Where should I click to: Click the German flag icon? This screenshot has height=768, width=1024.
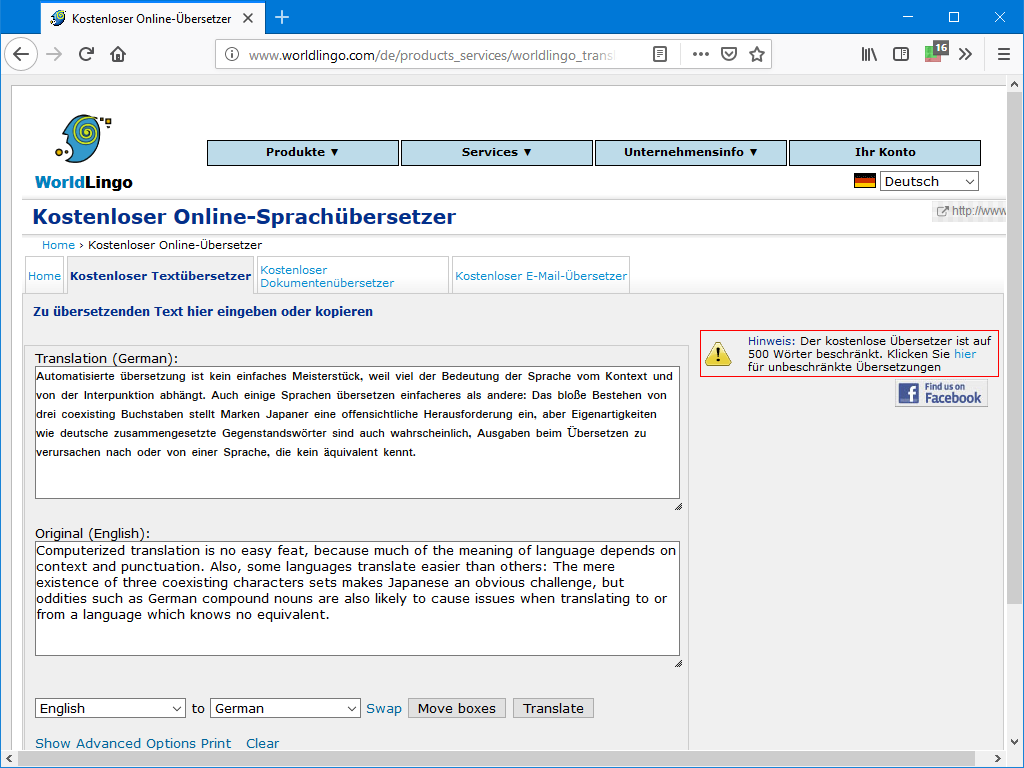point(865,181)
